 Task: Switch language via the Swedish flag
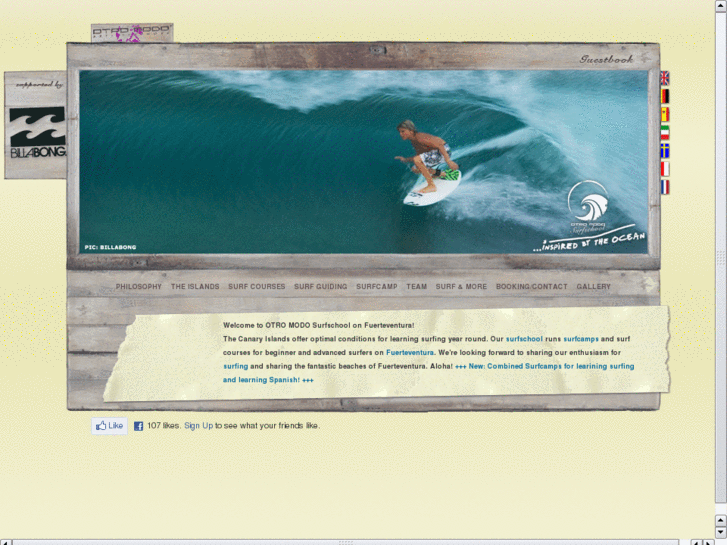pos(664,151)
